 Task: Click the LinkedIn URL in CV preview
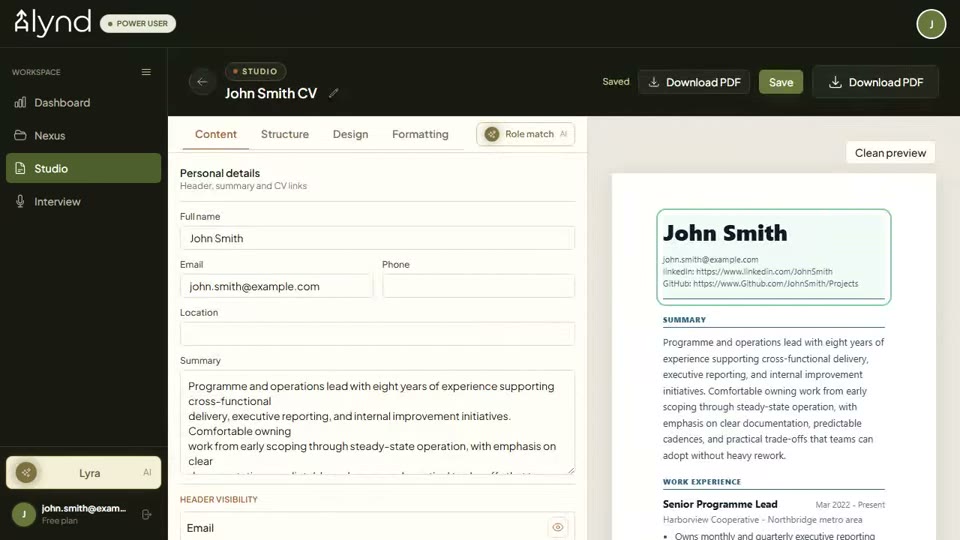pyautogui.click(x=764, y=271)
